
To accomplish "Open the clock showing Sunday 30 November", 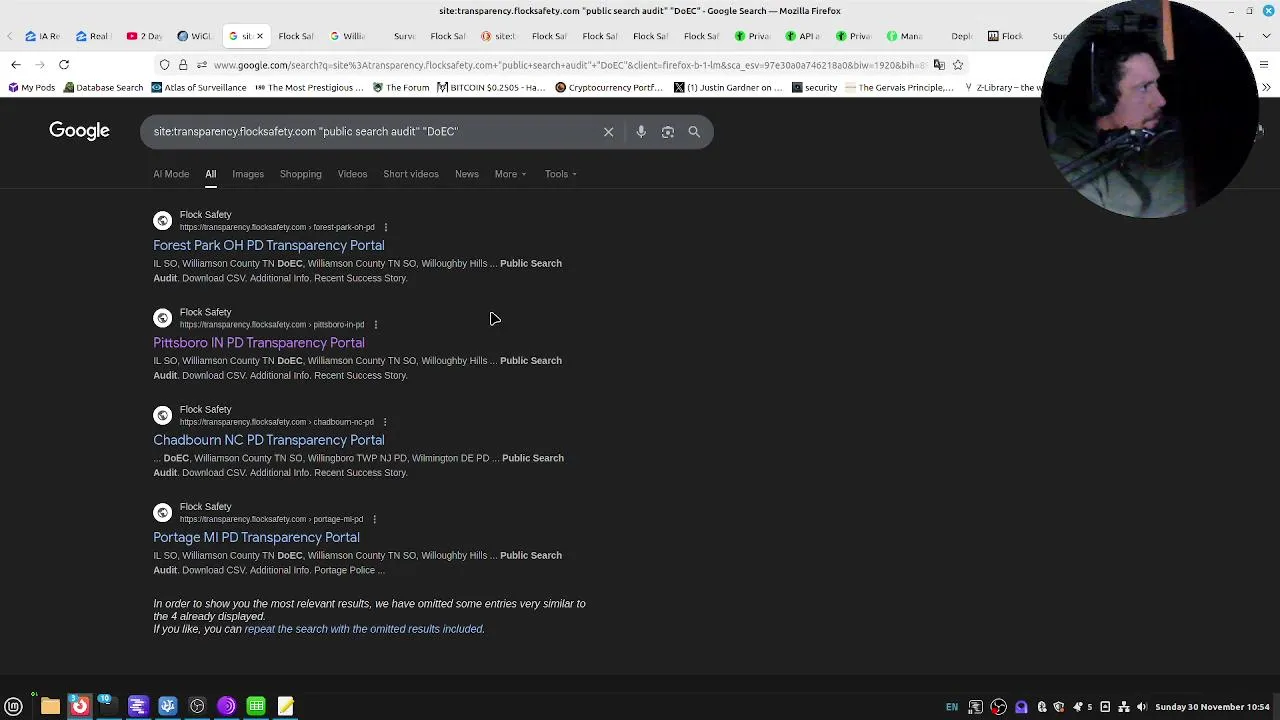I will tap(1212, 707).
